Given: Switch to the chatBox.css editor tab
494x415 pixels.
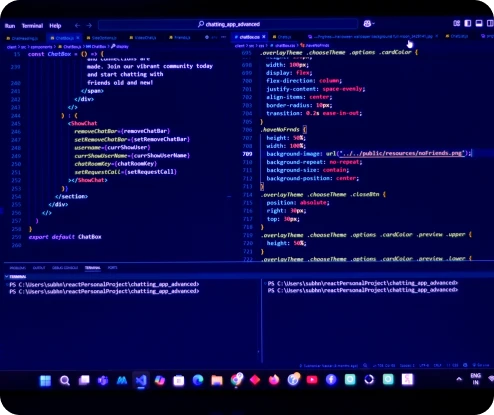Looking at the screenshot, I should (x=248, y=37).
